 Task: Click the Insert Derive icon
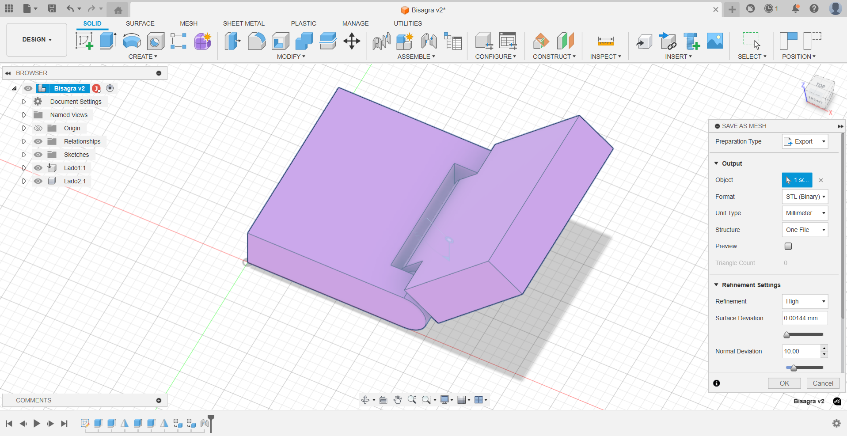pos(643,41)
